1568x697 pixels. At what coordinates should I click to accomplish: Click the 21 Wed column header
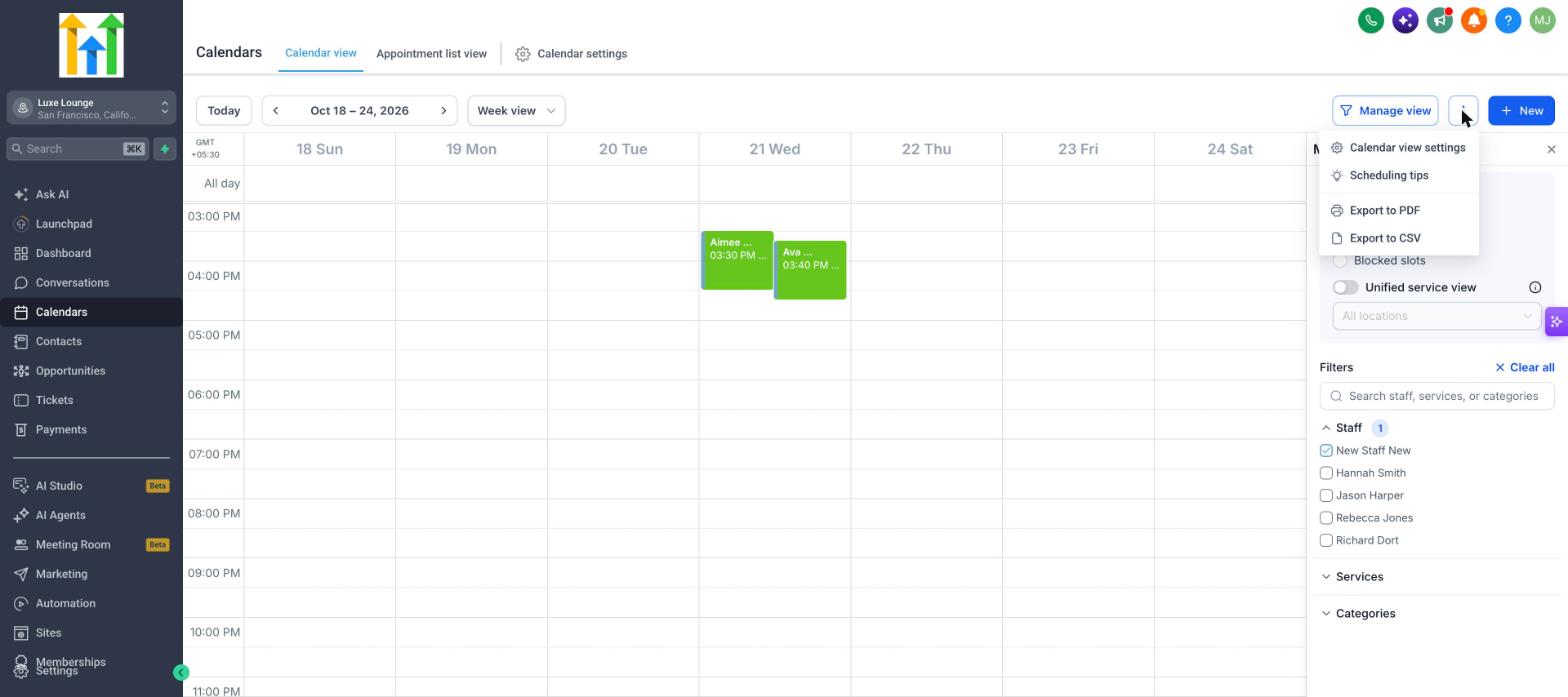(774, 150)
